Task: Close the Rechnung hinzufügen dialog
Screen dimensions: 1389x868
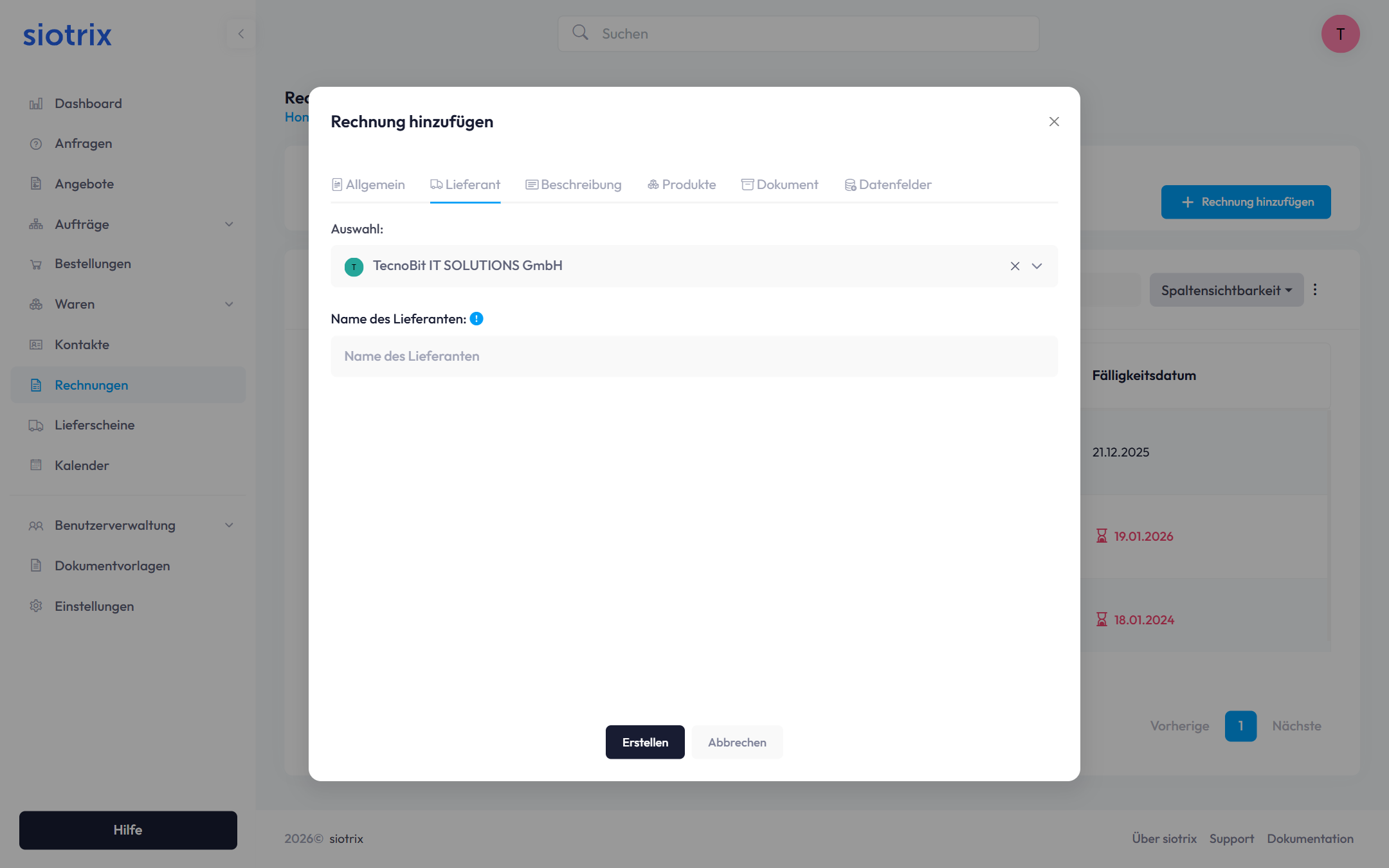Action: [x=1054, y=122]
